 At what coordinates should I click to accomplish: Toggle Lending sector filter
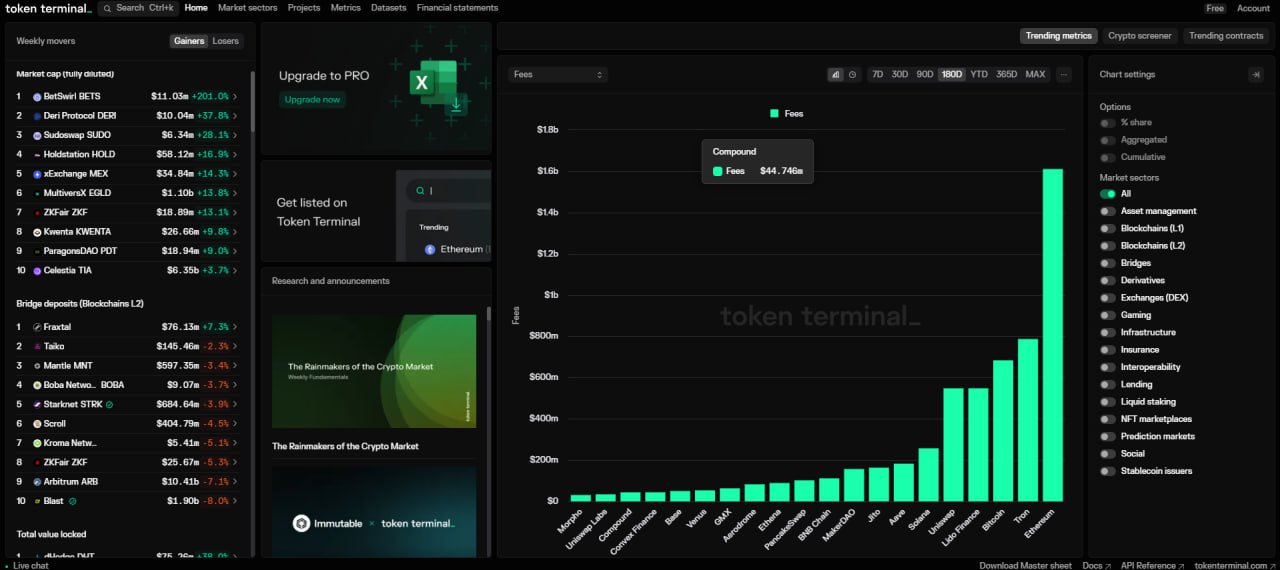click(1107, 384)
